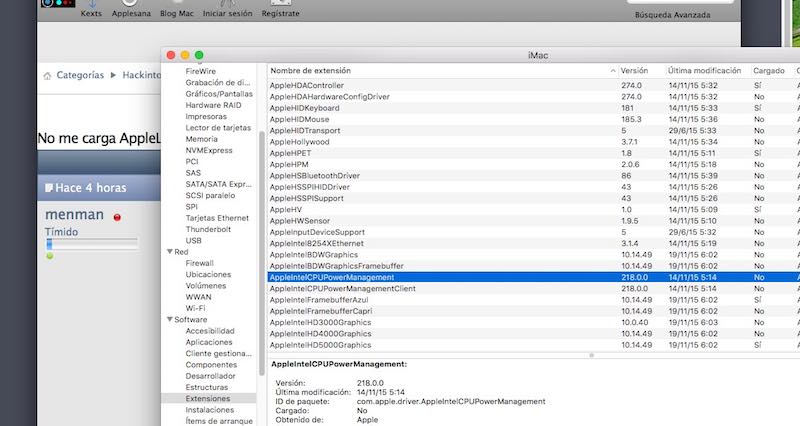This screenshot has width=800, height=426.
Task: Open Búsqueda Avanzada link
Action: click(672, 15)
